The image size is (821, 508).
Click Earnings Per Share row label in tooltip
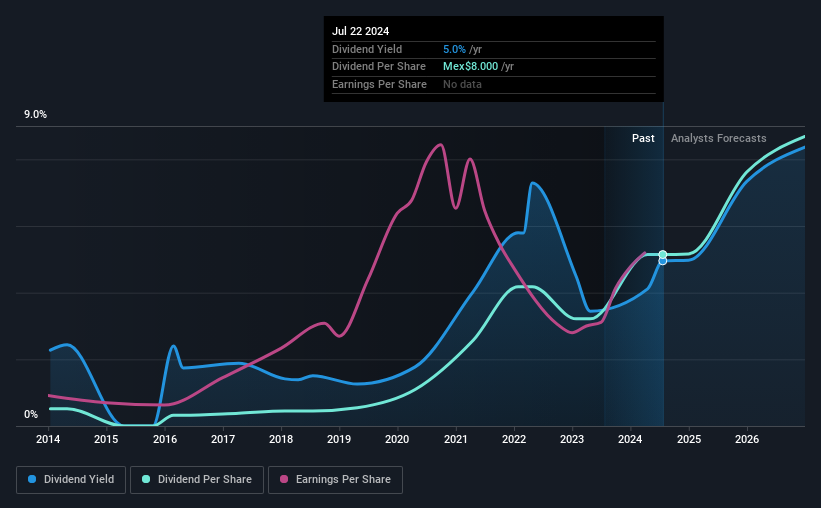pyautogui.click(x=379, y=84)
